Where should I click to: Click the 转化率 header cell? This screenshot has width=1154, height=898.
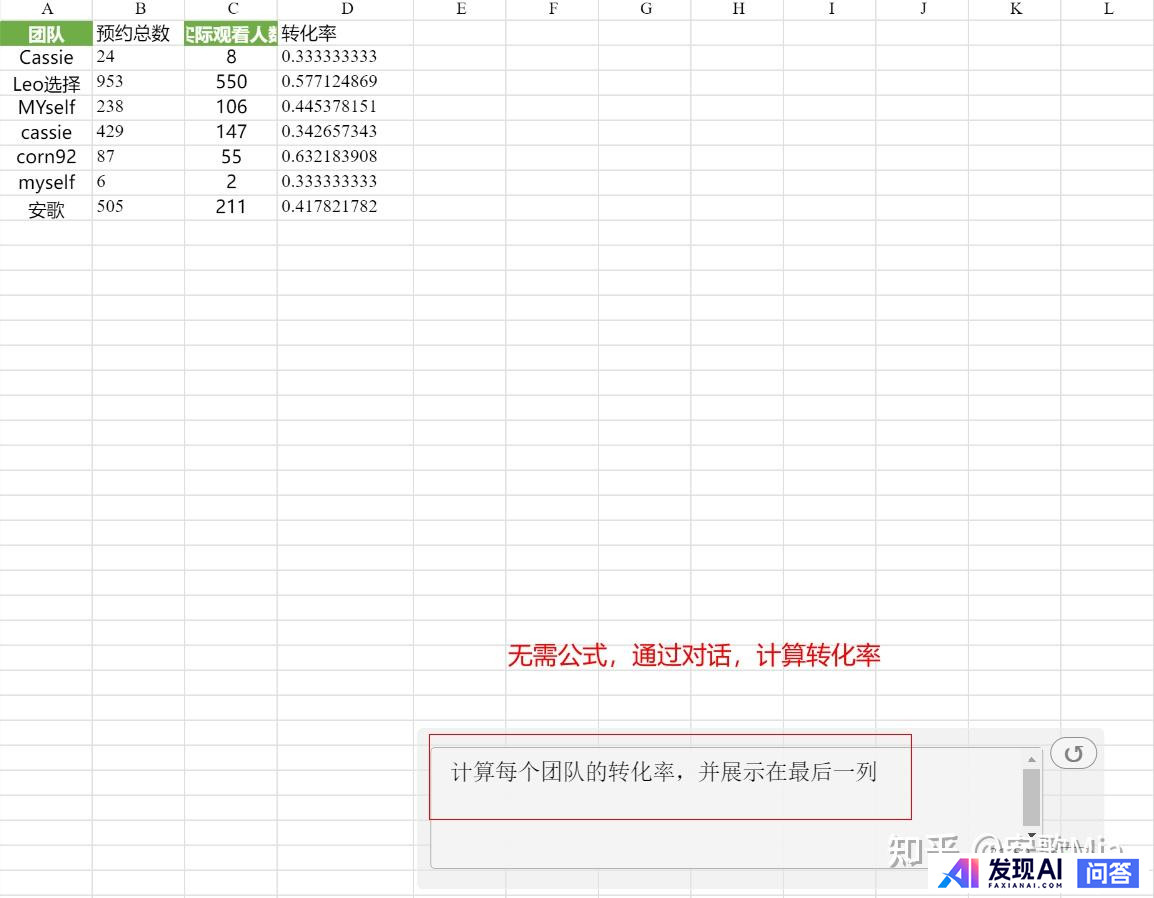tap(345, 33)
